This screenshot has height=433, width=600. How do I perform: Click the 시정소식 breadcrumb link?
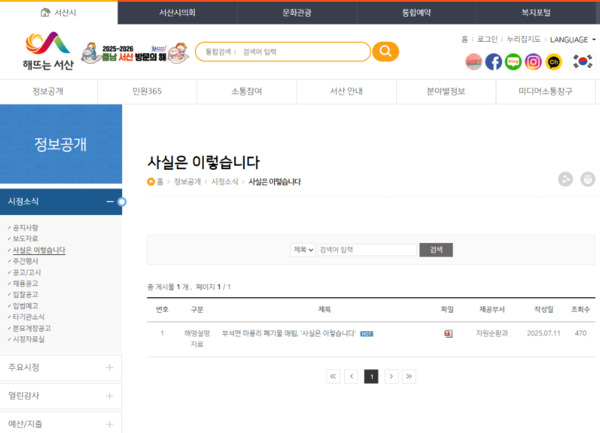(x=225, y=182)
